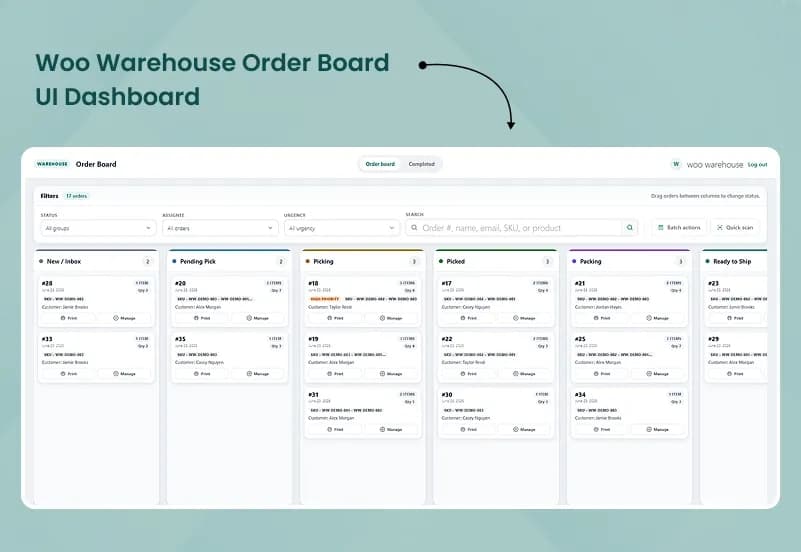Print order #18

point(335,318)
